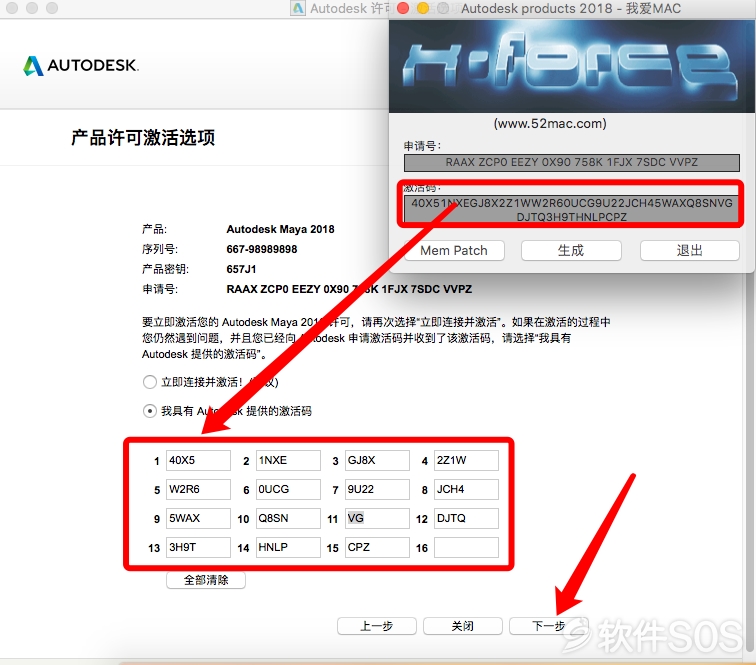
Task: Click activation code field 5 containing W2R6
Action: [x=198, y=489]
